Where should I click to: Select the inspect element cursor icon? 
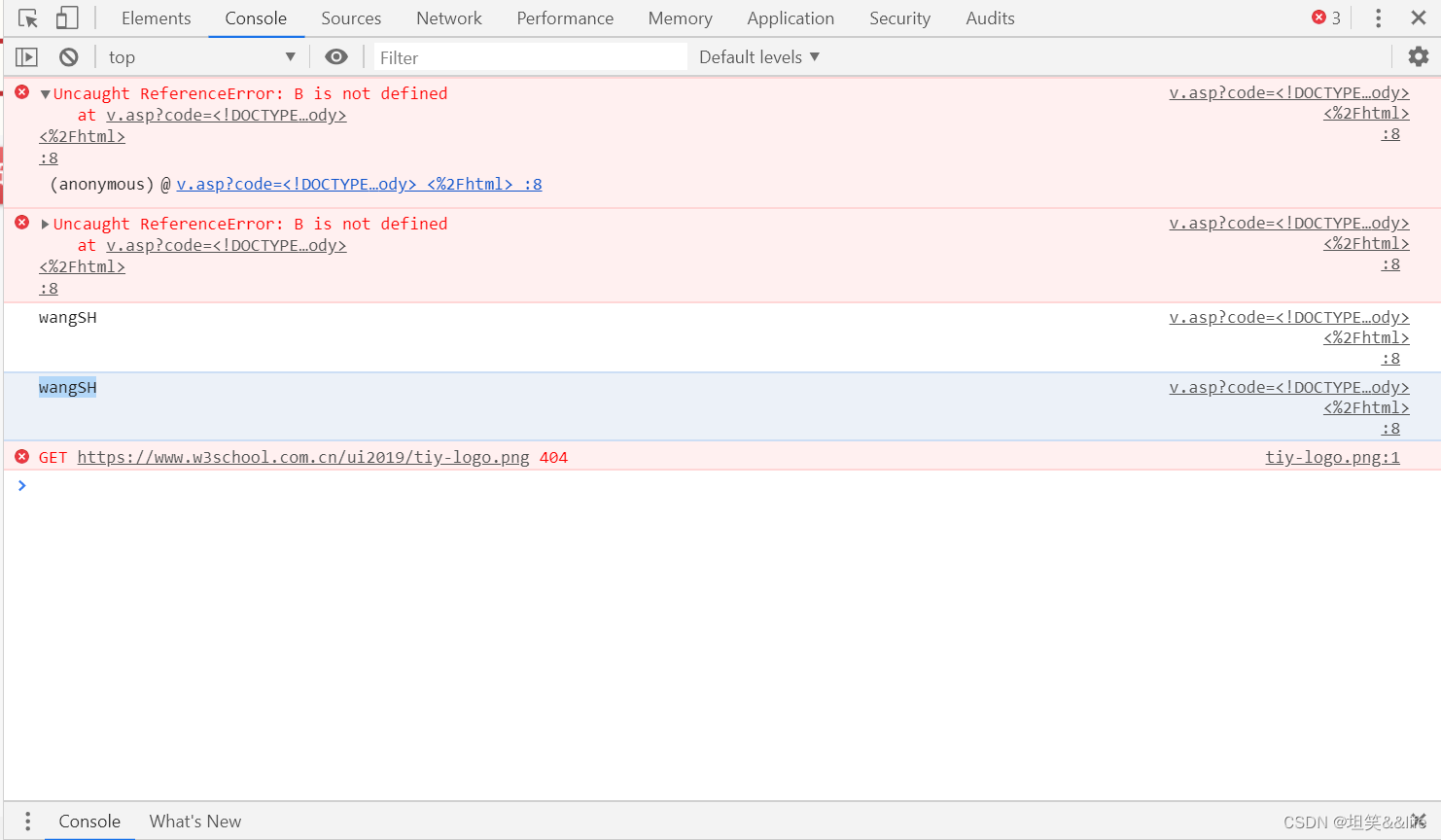pyautogui.click(x=27, y=17)
